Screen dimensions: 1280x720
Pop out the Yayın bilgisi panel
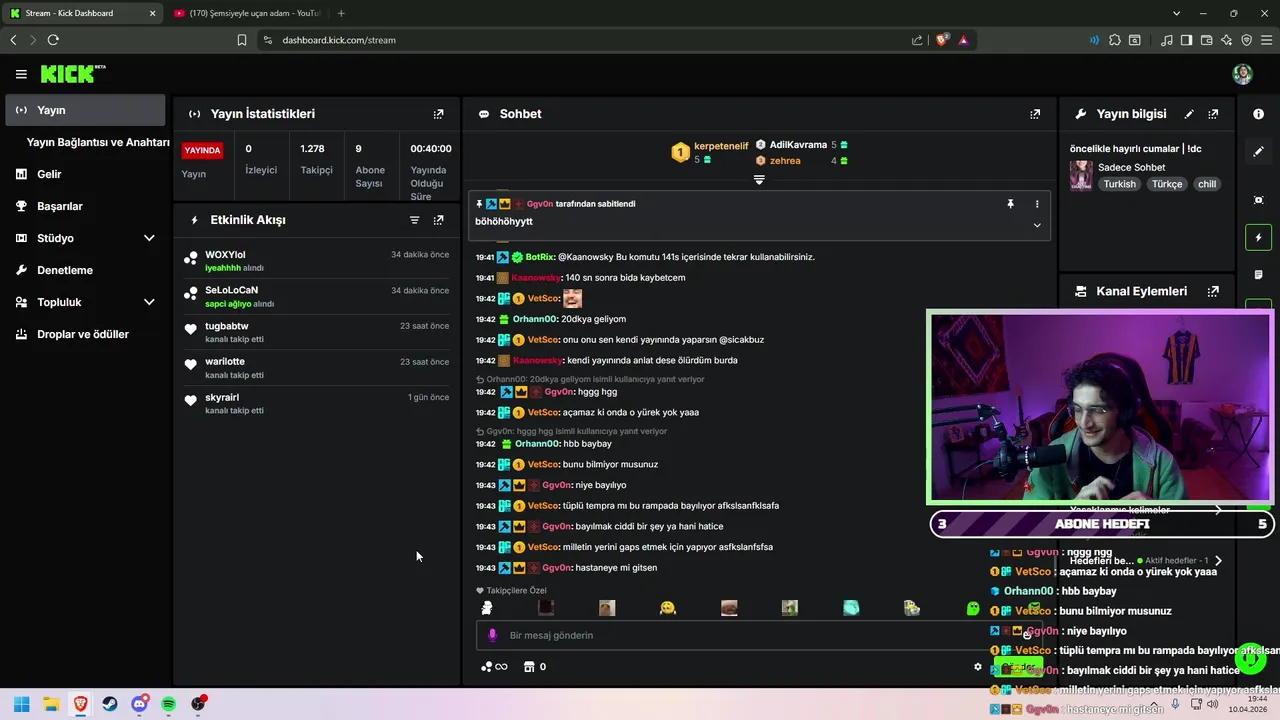click(x=1213, y=114)
